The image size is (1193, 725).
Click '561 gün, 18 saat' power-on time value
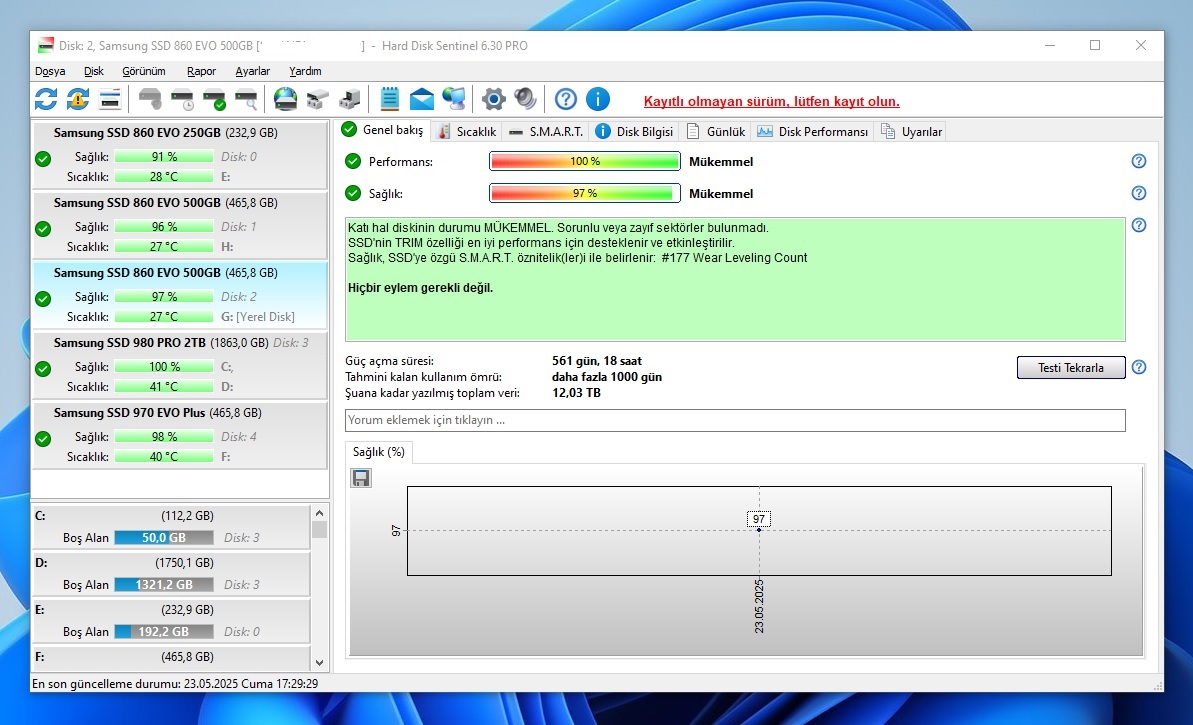pos(596,361)
